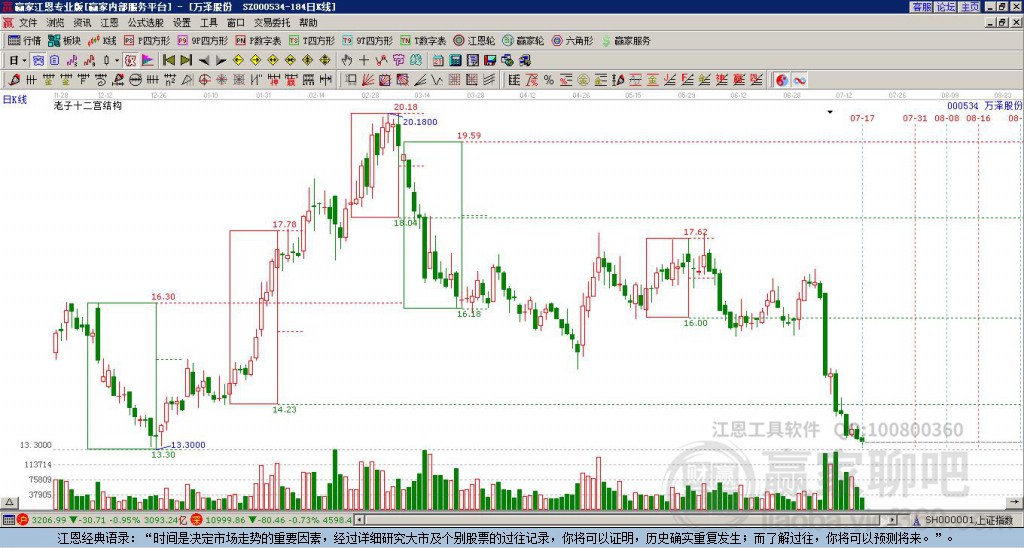Open the calculator icon
The image size is (1024, 548).
coord(455,61)
